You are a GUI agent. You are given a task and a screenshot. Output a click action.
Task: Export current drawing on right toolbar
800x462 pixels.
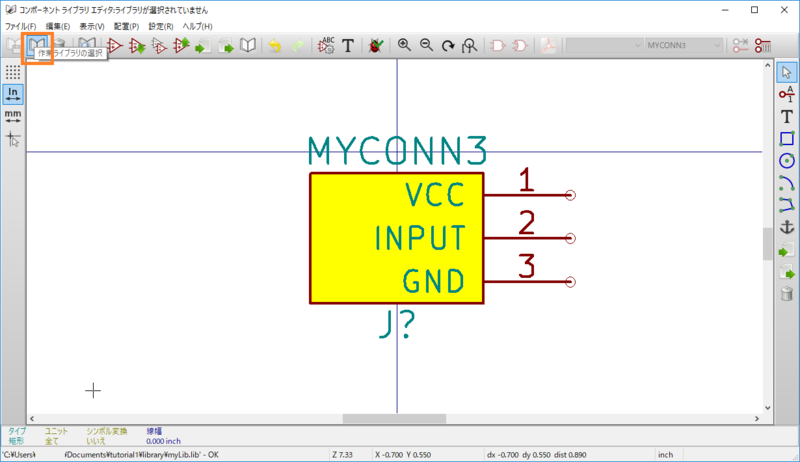pos(786,272)
